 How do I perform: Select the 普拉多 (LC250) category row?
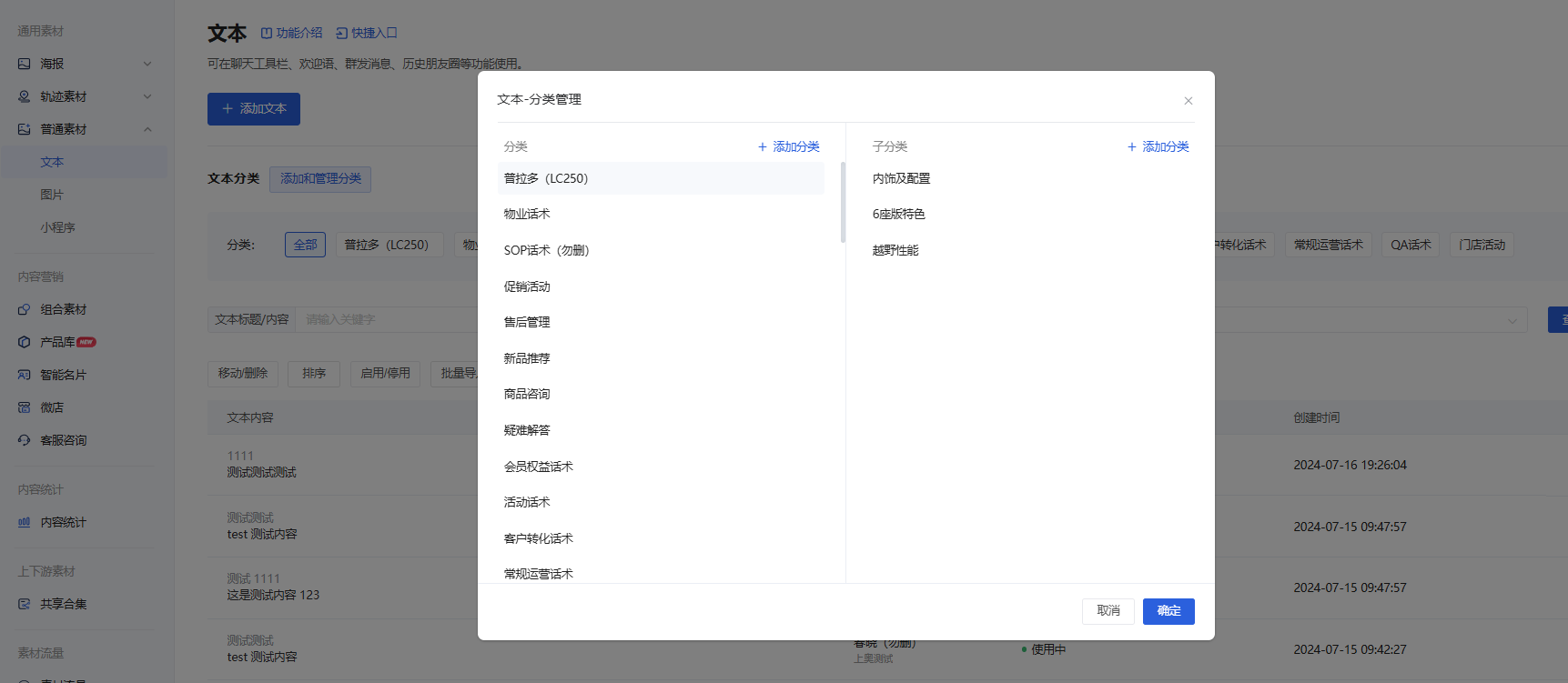coord(661,178)
